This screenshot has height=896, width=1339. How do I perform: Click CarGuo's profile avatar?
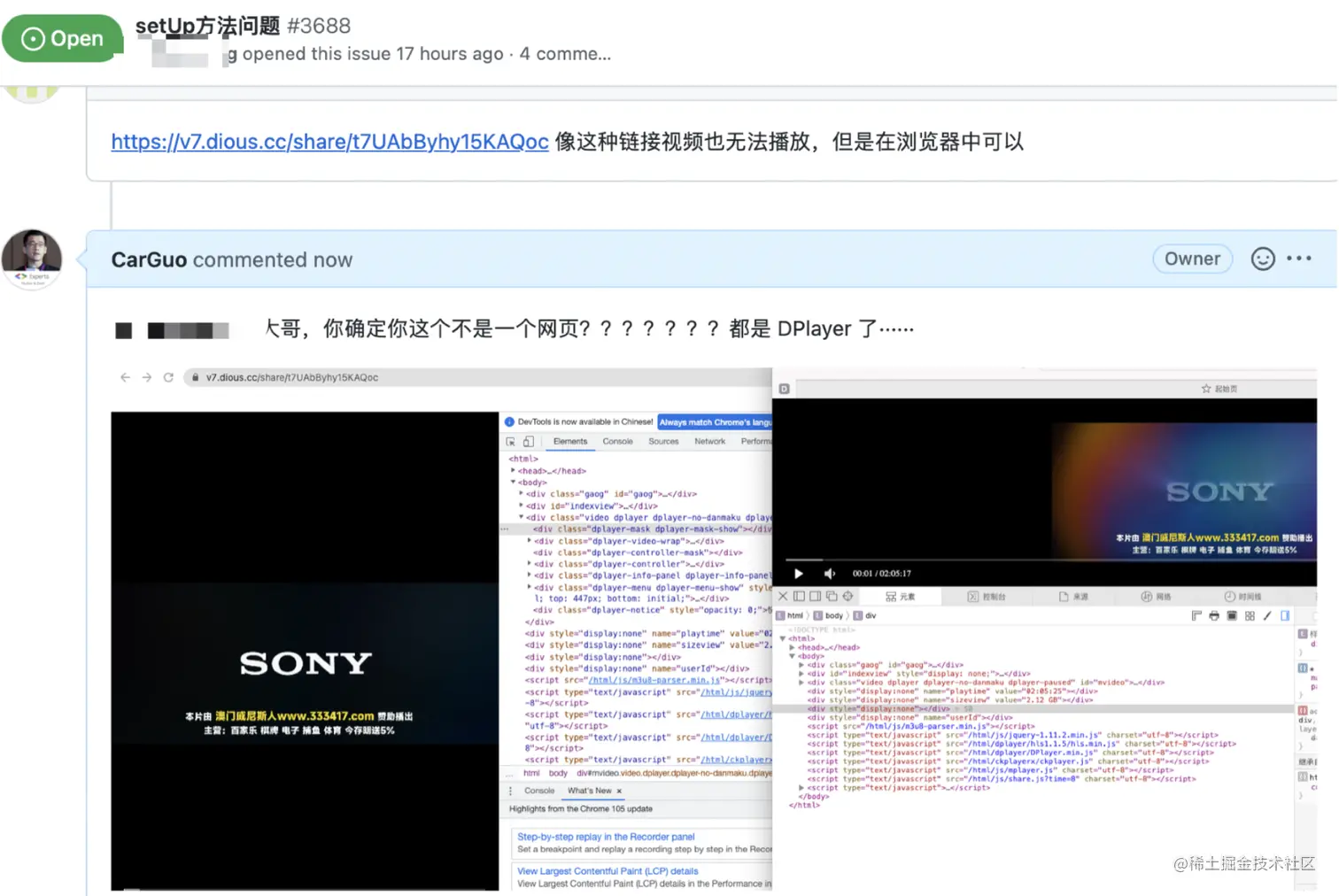[32, 258]
